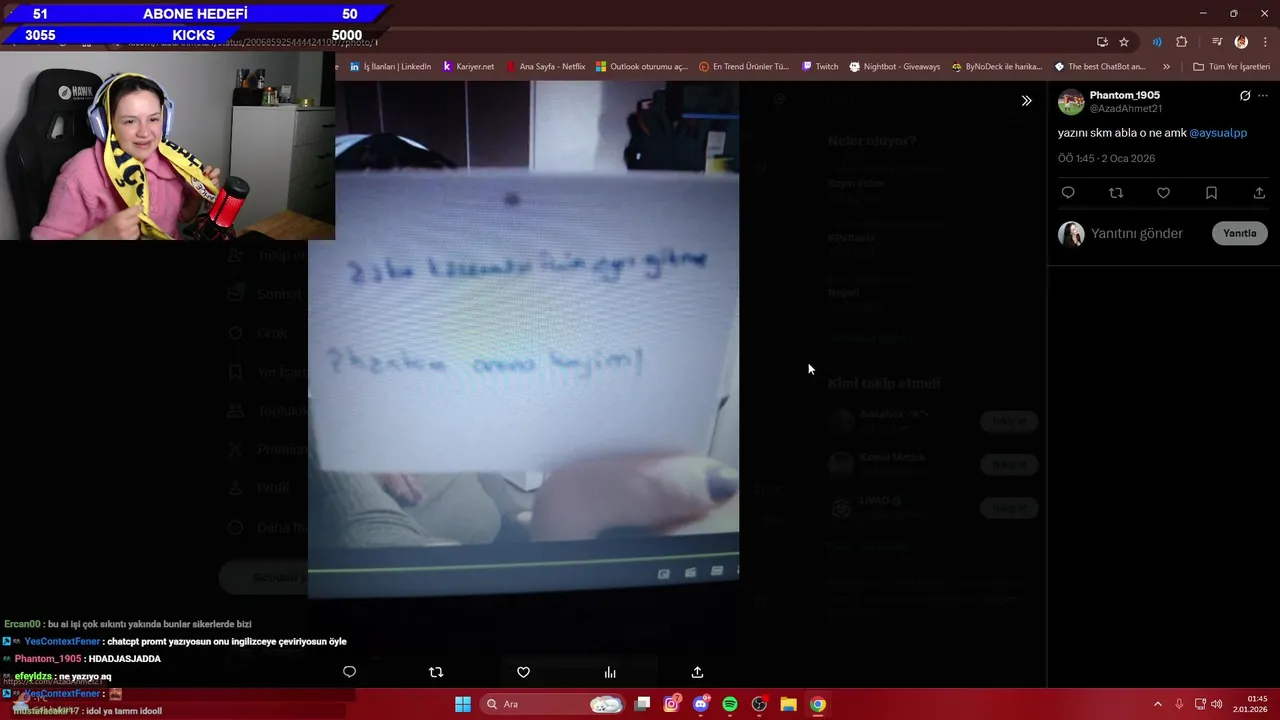Screen dimensions: 1280x720
Task: Expand the bookmarks overflow chevron
Action: point(1166,67)
